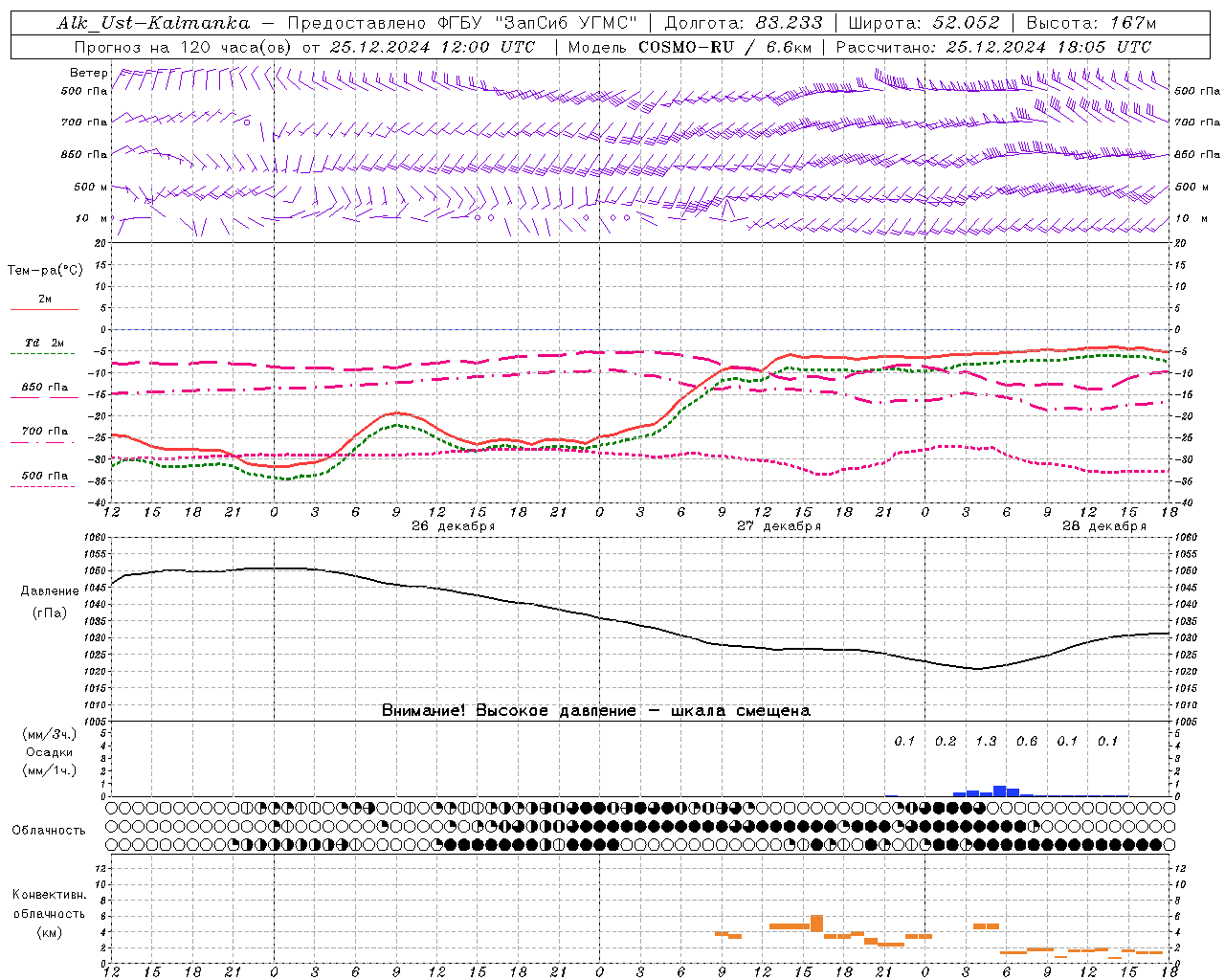Screen dimensions: 1225x980
Task: Click the 26 декабря date label
Action: click(x=453, y=526)
